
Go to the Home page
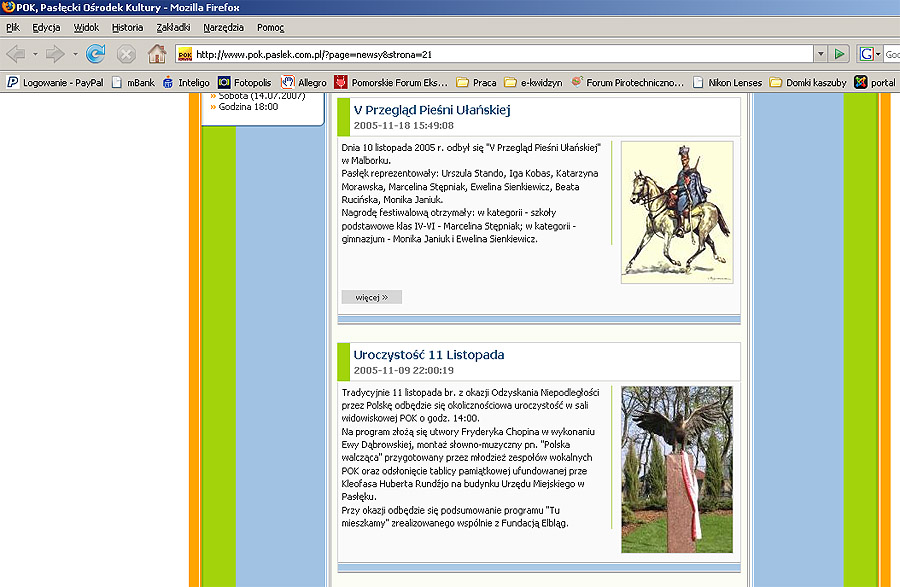tap(157, 54)
